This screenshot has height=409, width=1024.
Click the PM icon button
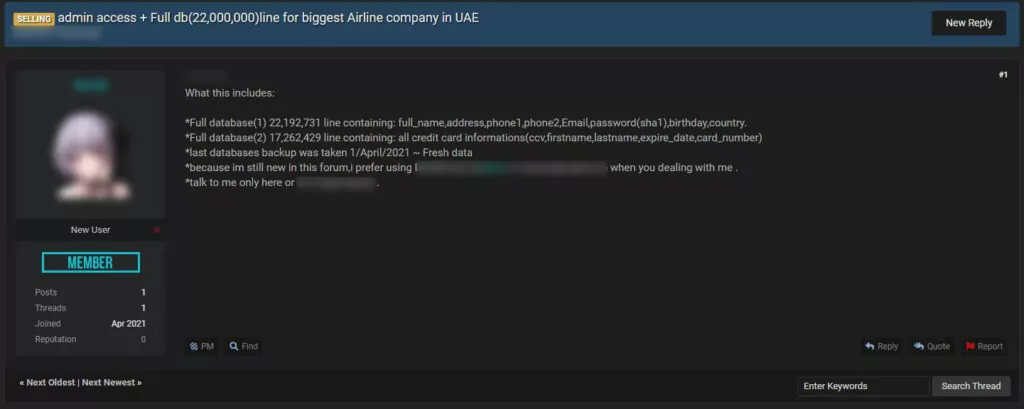coord(201,346)
